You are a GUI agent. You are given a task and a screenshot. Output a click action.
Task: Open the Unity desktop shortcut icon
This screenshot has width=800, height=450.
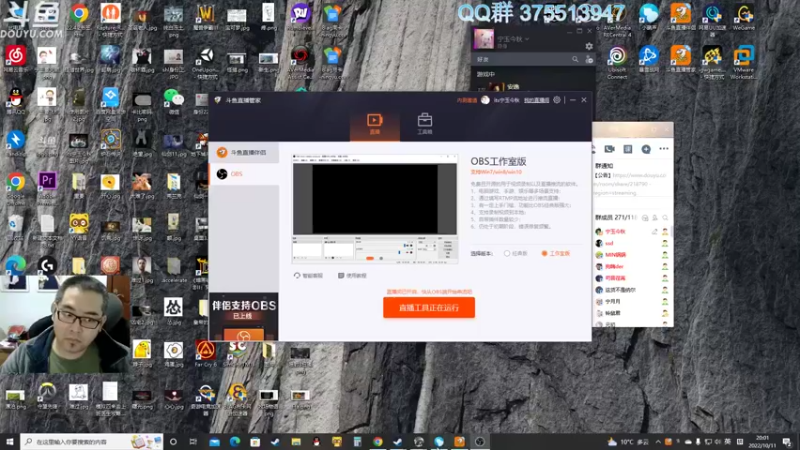click(206, 63)
